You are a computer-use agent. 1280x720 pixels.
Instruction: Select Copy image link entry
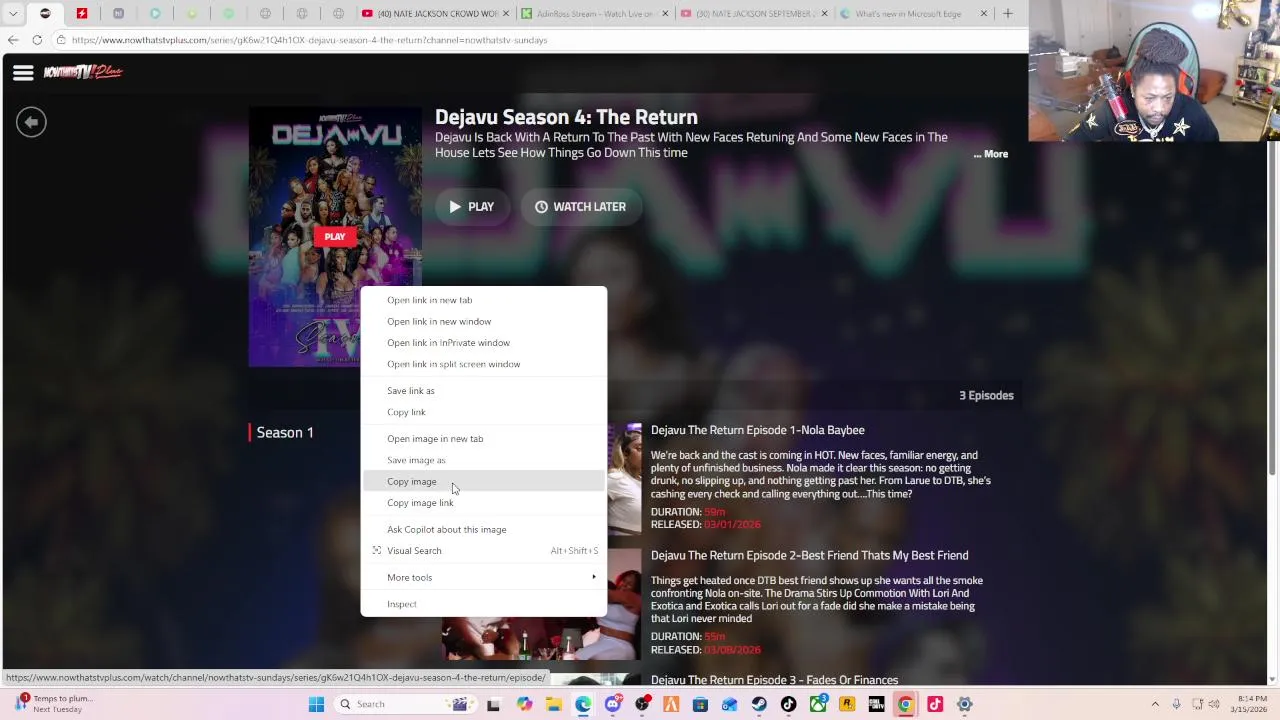coord(483,503)
